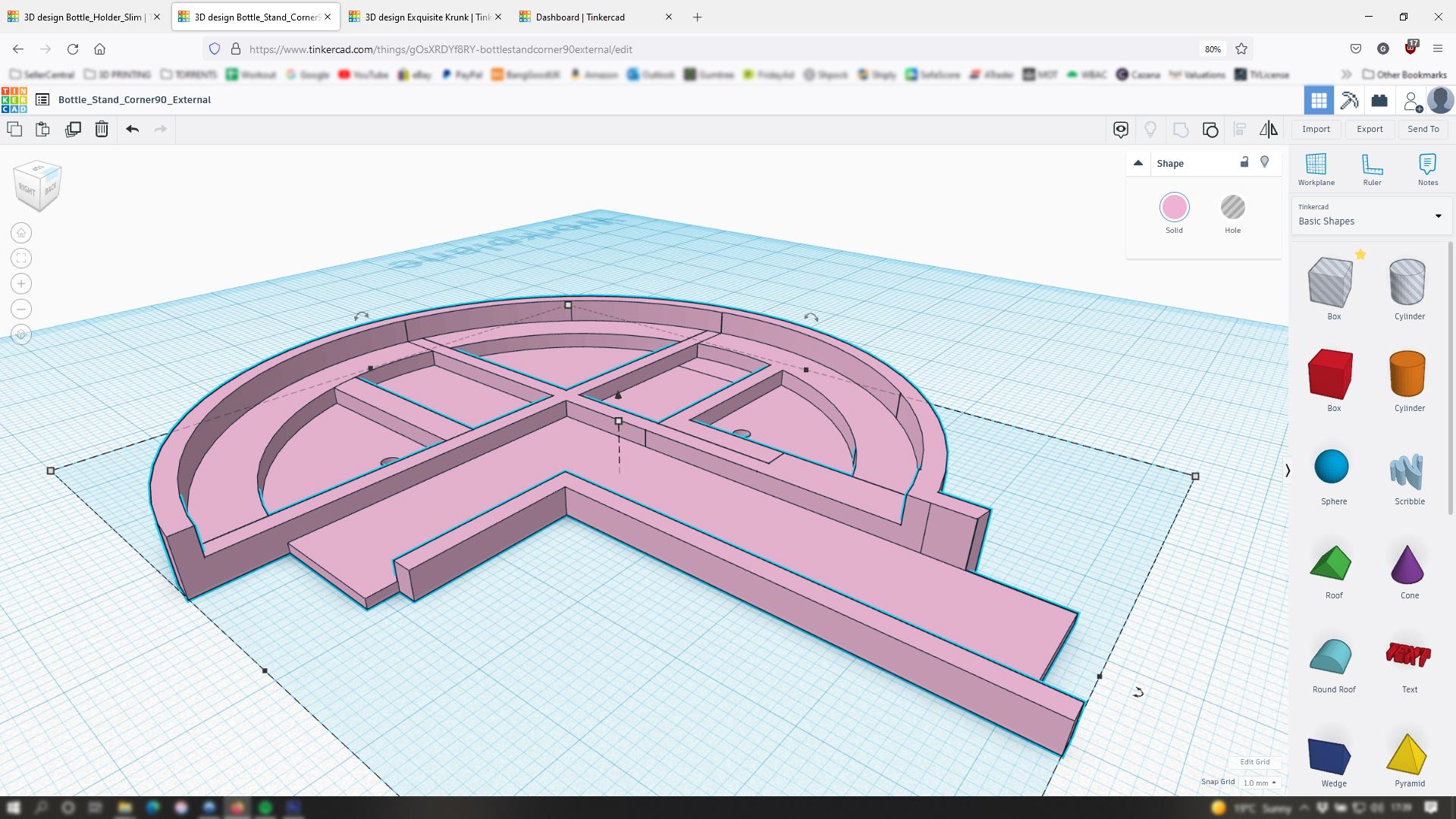Viewport: 1456px width, 819px height.
Task: Click Home view button
Action: (x=21, y=233)
